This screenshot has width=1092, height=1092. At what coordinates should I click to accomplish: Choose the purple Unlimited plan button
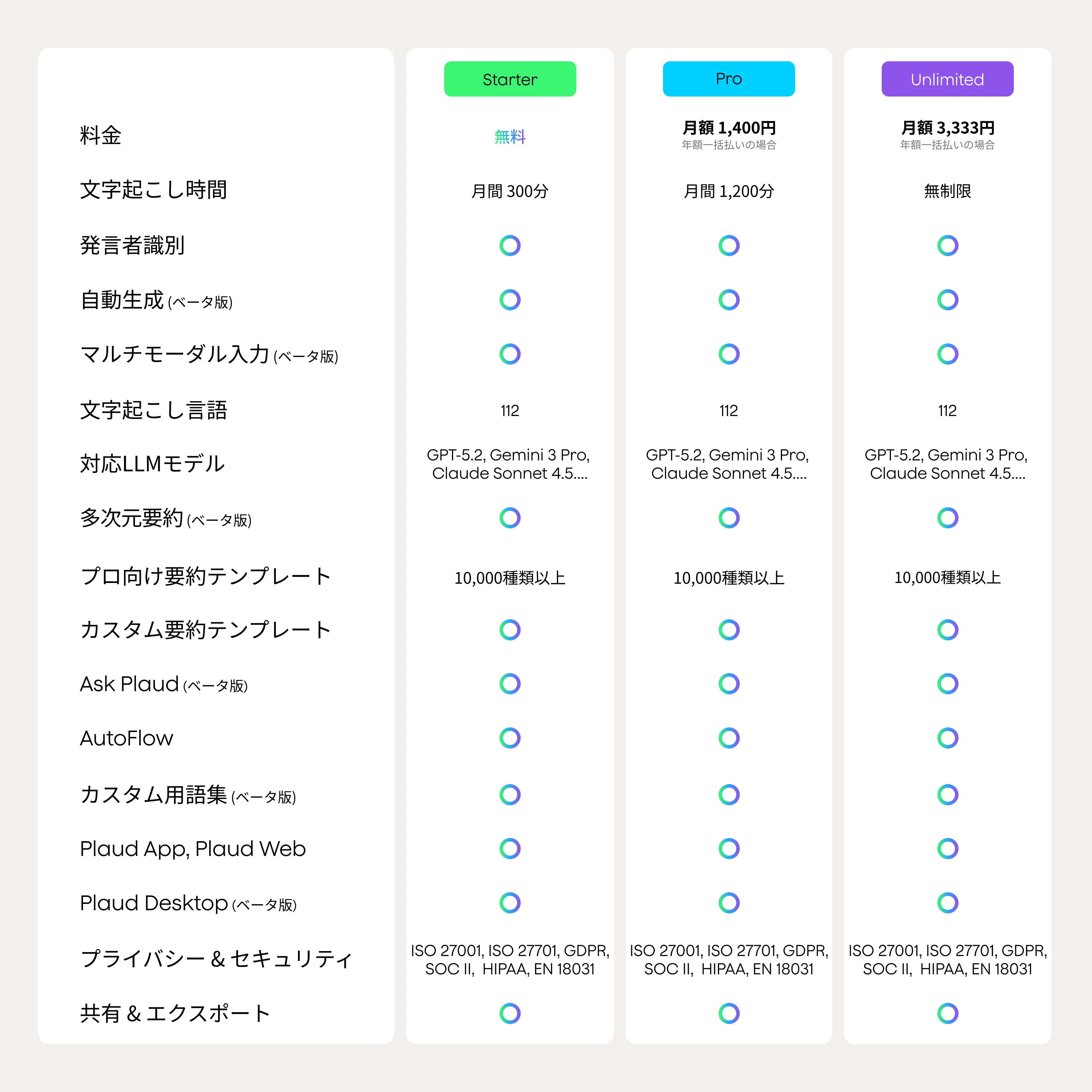tap(947, 79)
